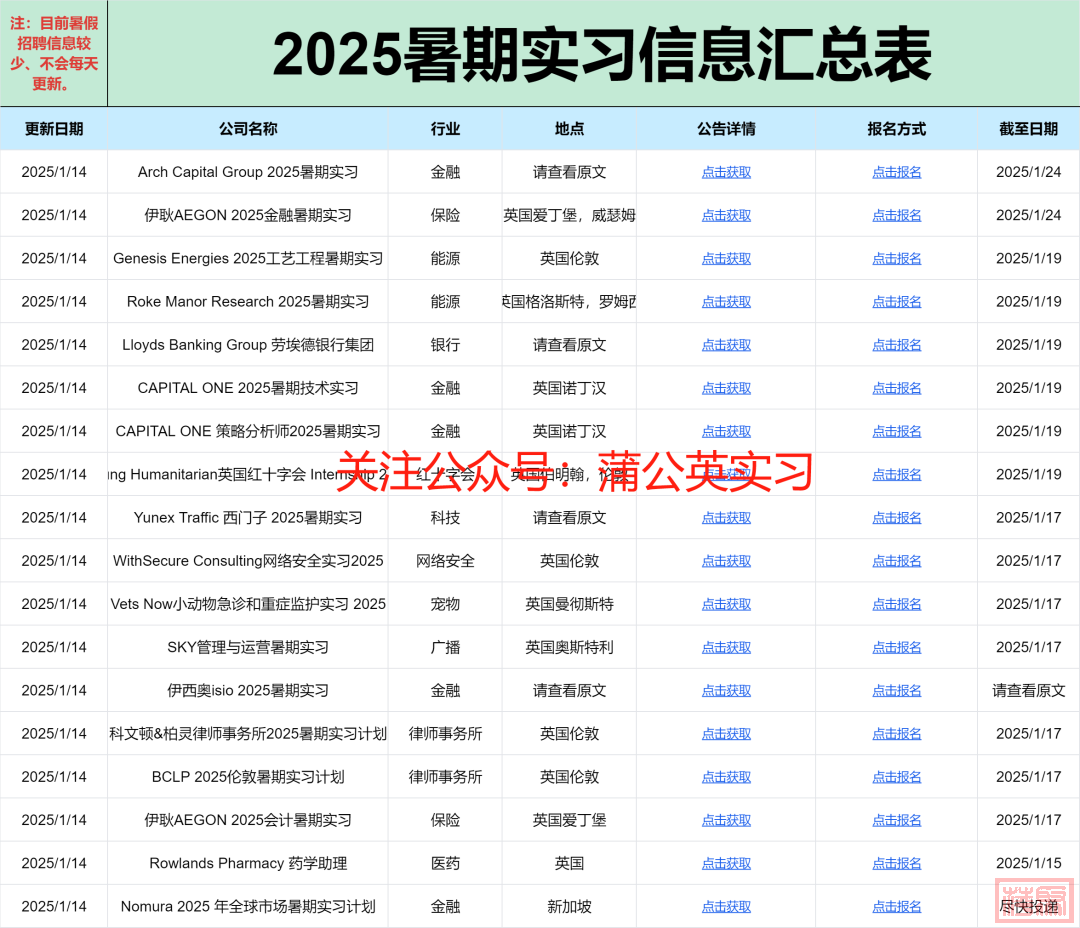The image size is (1080, 928).
Task: Select the 截至日期 column header
Action: coord(1028,129)
